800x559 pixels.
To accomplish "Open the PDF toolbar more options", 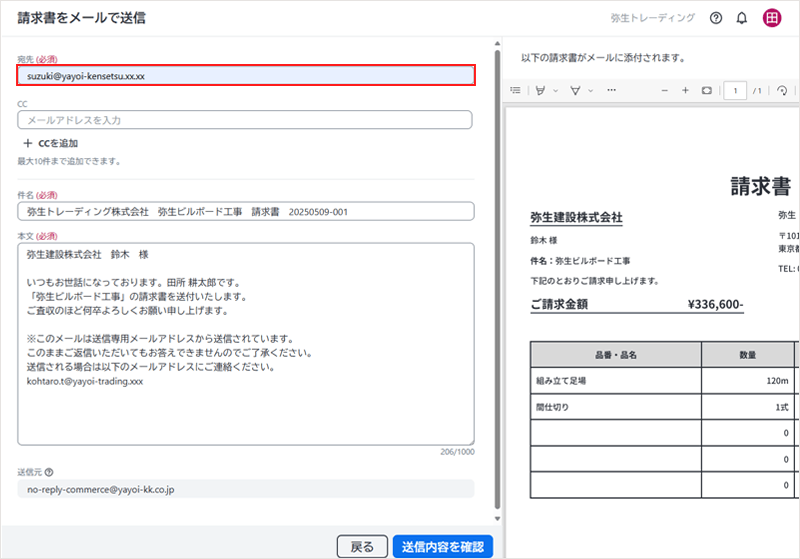I will 611,90.
